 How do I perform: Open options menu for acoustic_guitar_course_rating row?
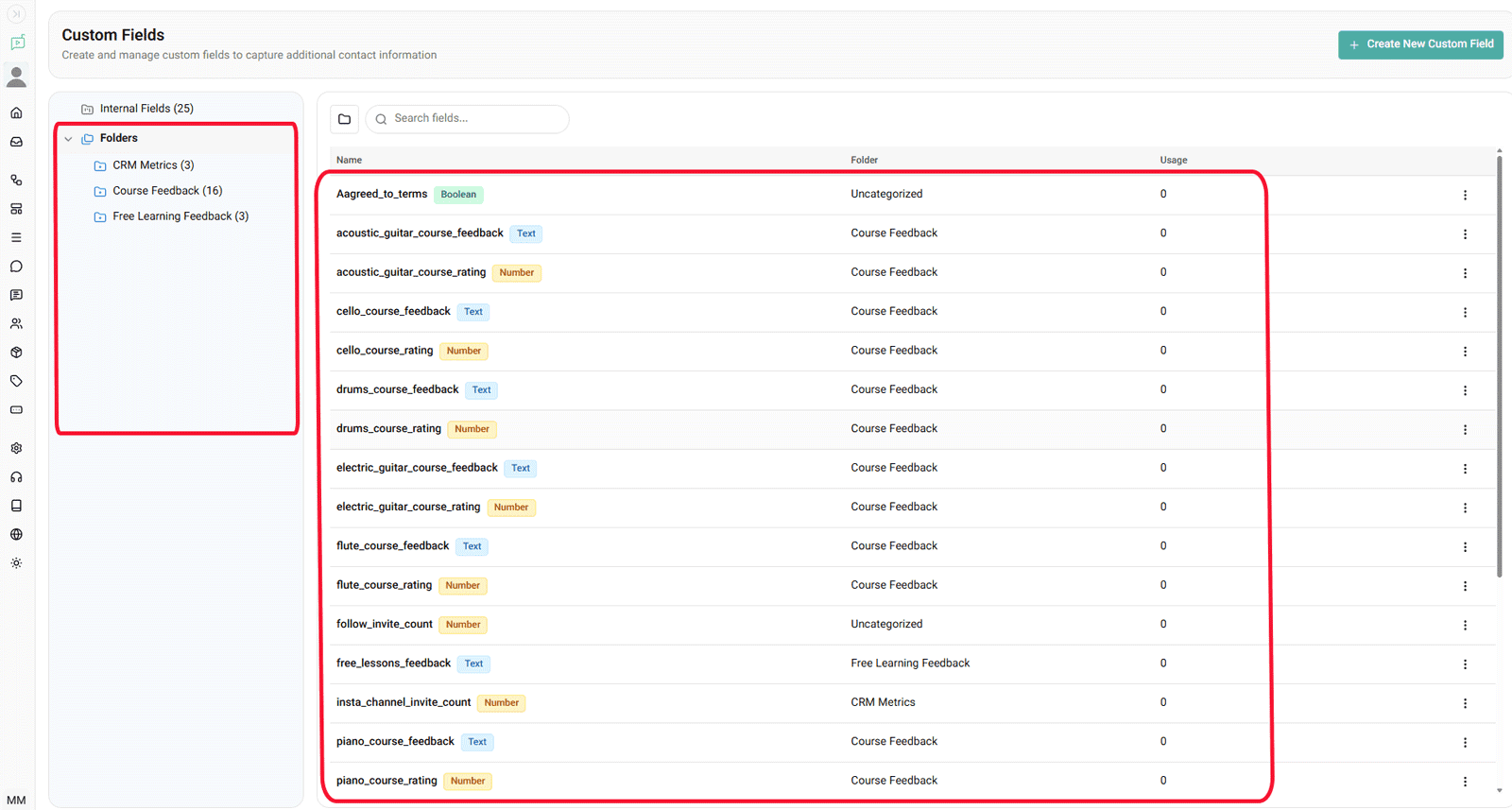tap(1465, 273)
